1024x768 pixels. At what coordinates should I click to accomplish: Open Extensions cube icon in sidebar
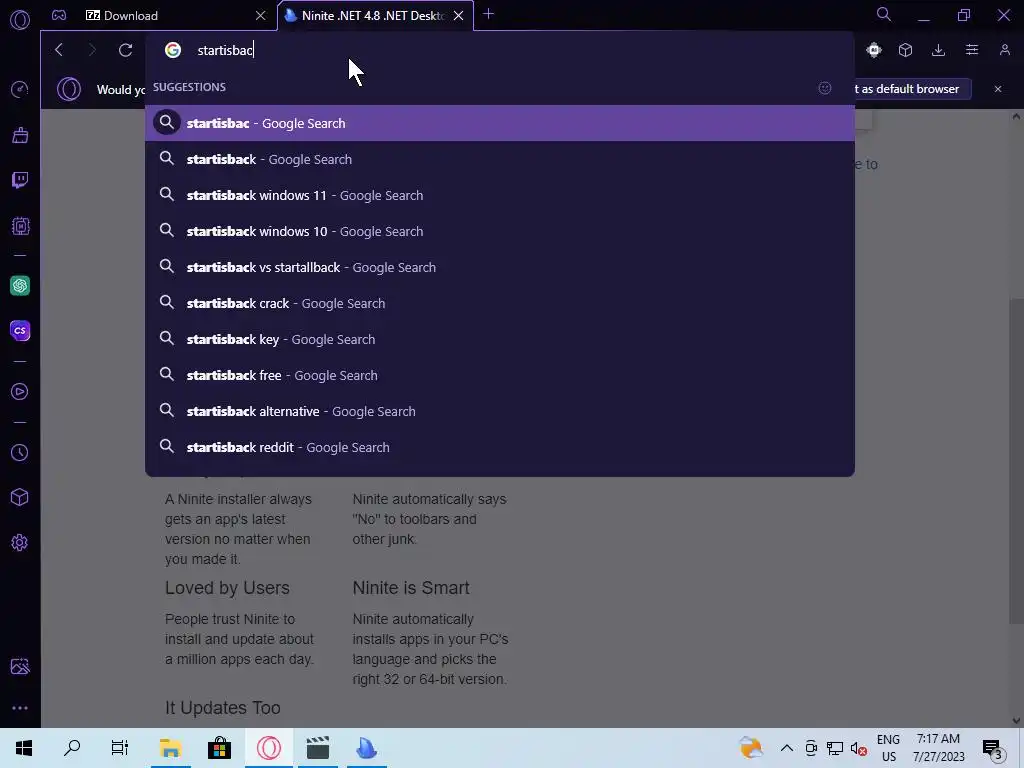click(x=20, y=497)
